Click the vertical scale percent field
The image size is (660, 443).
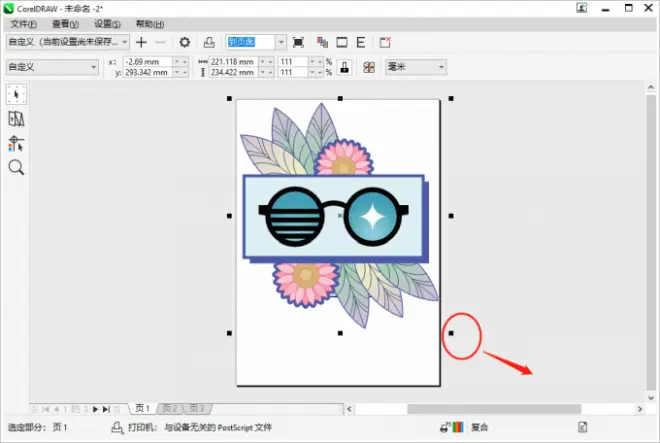[x=293, y=72]
